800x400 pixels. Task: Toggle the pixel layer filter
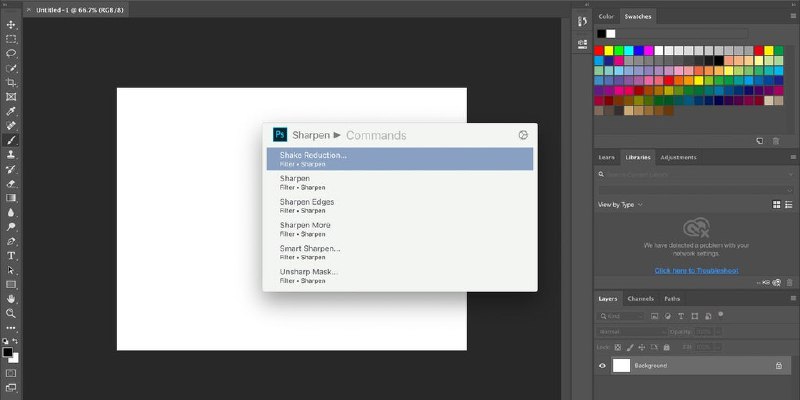[655, 316]
